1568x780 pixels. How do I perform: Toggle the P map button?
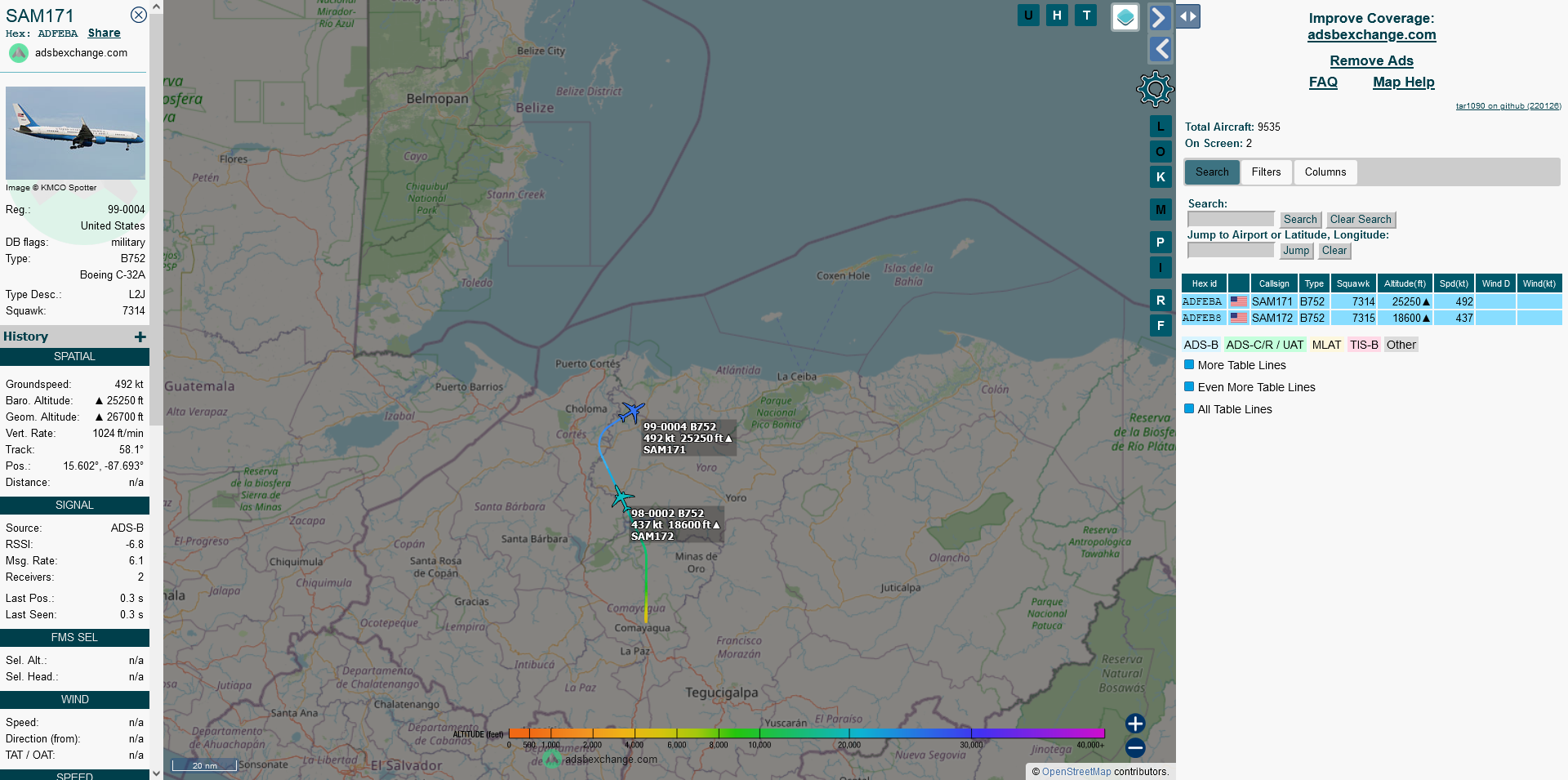tap(1160, 242)
